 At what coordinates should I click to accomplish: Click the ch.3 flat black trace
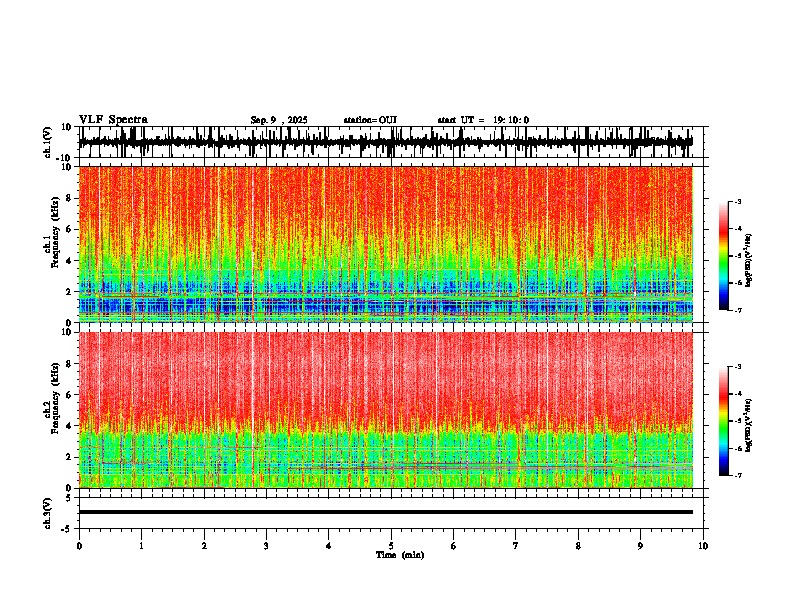click(x=385, y=512)
